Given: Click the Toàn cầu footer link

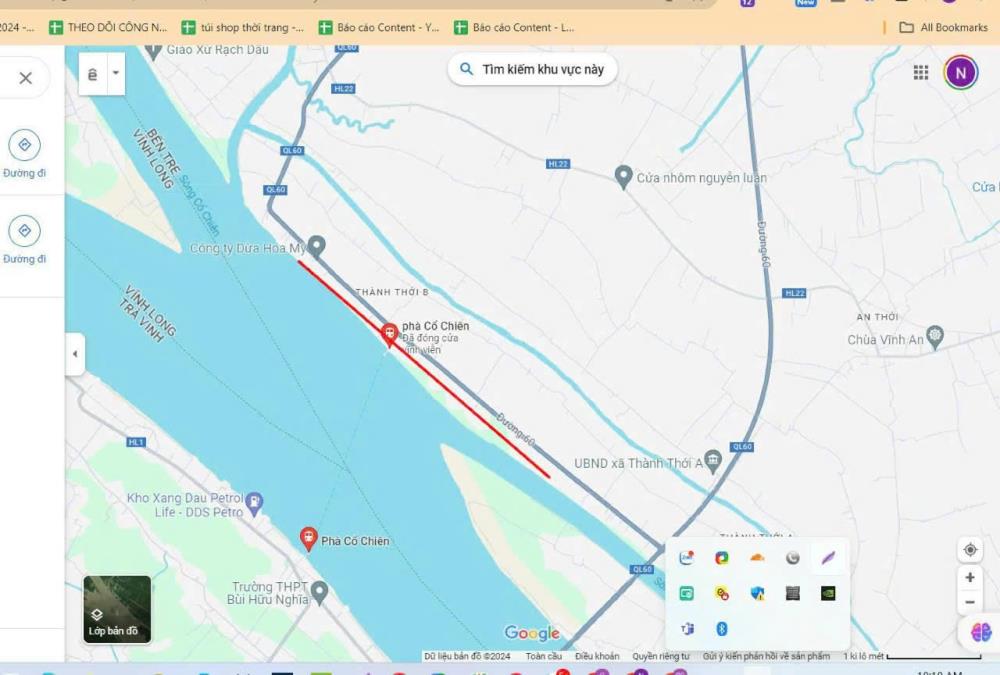Looking at the screenshot, I should (x=544, y=656).
